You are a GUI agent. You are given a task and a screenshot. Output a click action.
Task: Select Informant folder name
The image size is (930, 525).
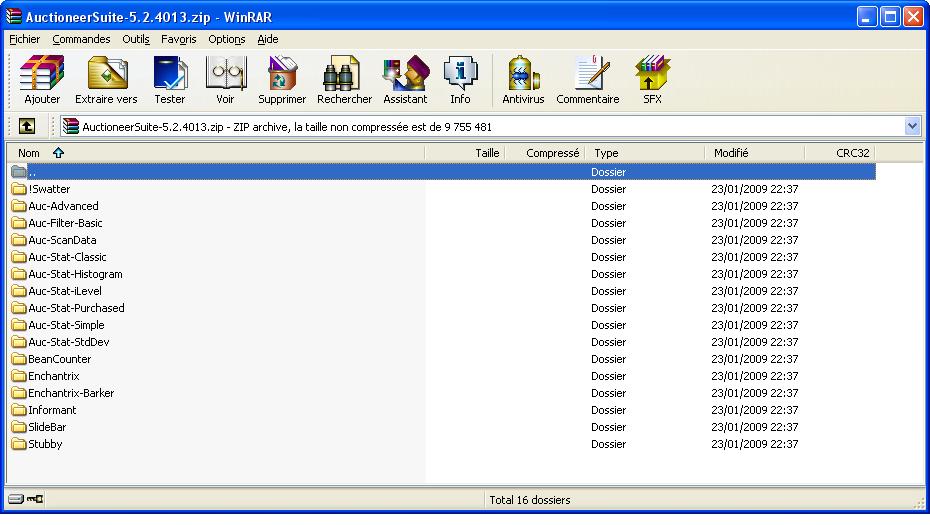[52, 411]
